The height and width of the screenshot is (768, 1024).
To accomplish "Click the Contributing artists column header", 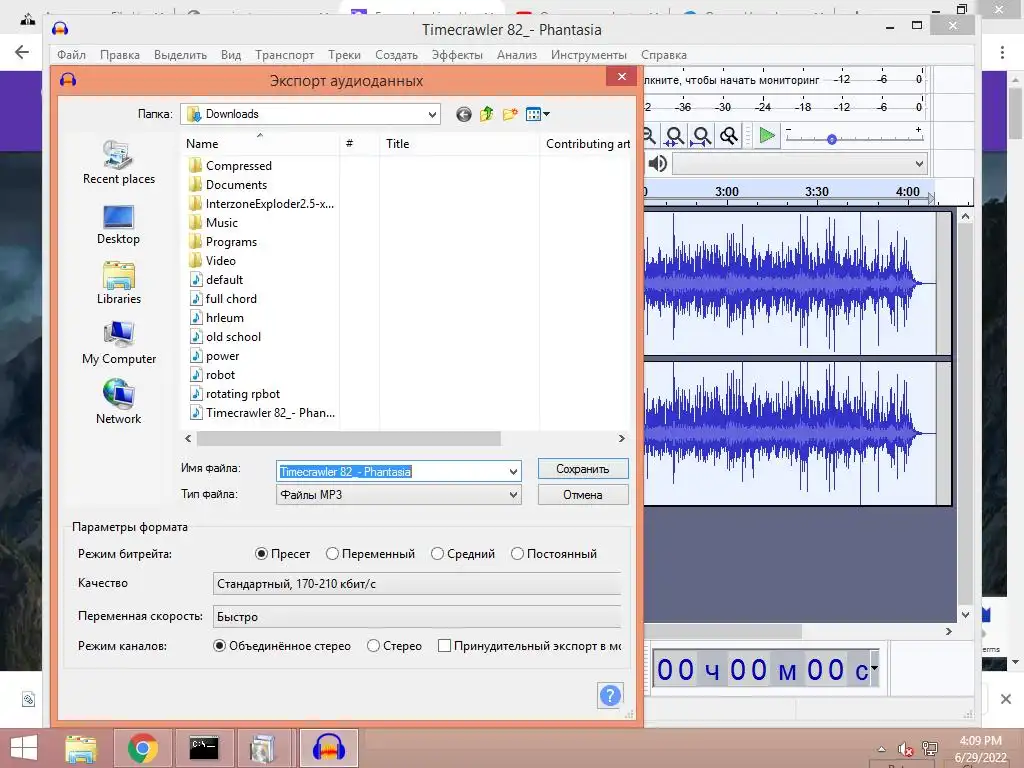I will click(x=586, y=144).
